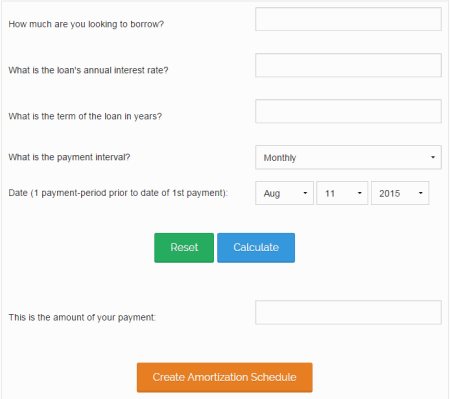Viewport: 450px width, 399px height.
Task: Click the payment amount result field
Action: pyautogui.click(x=348, y=312)
